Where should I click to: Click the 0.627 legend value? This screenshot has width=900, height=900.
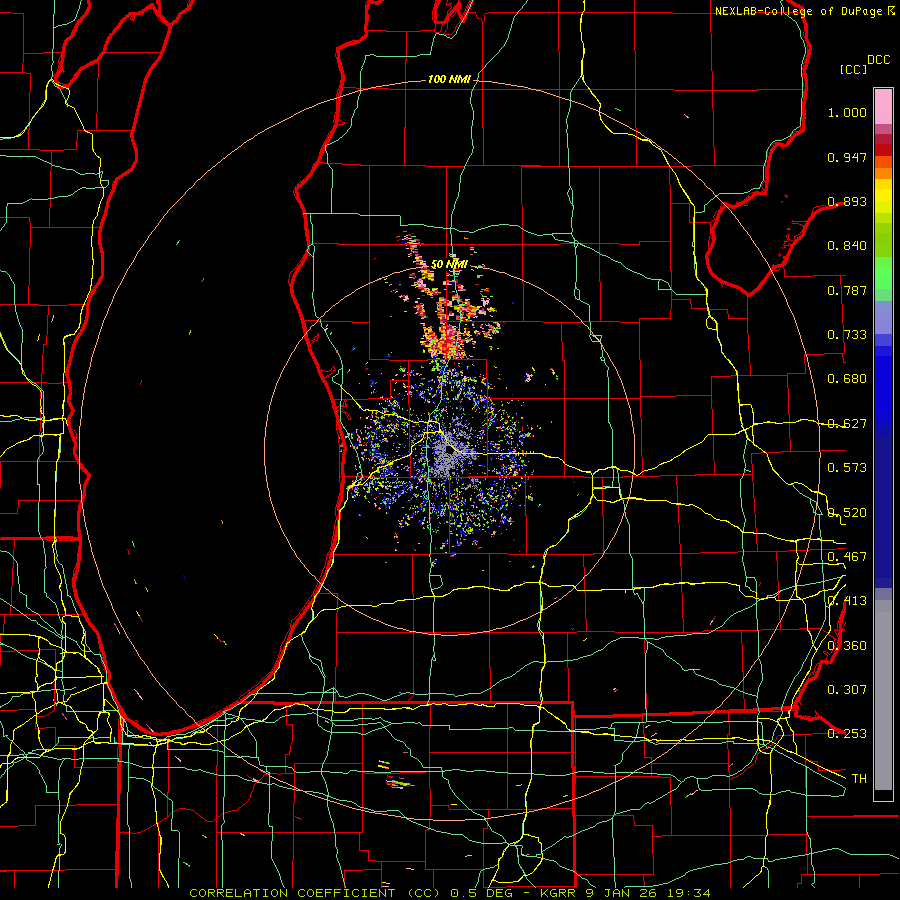[x=847, y=424]
